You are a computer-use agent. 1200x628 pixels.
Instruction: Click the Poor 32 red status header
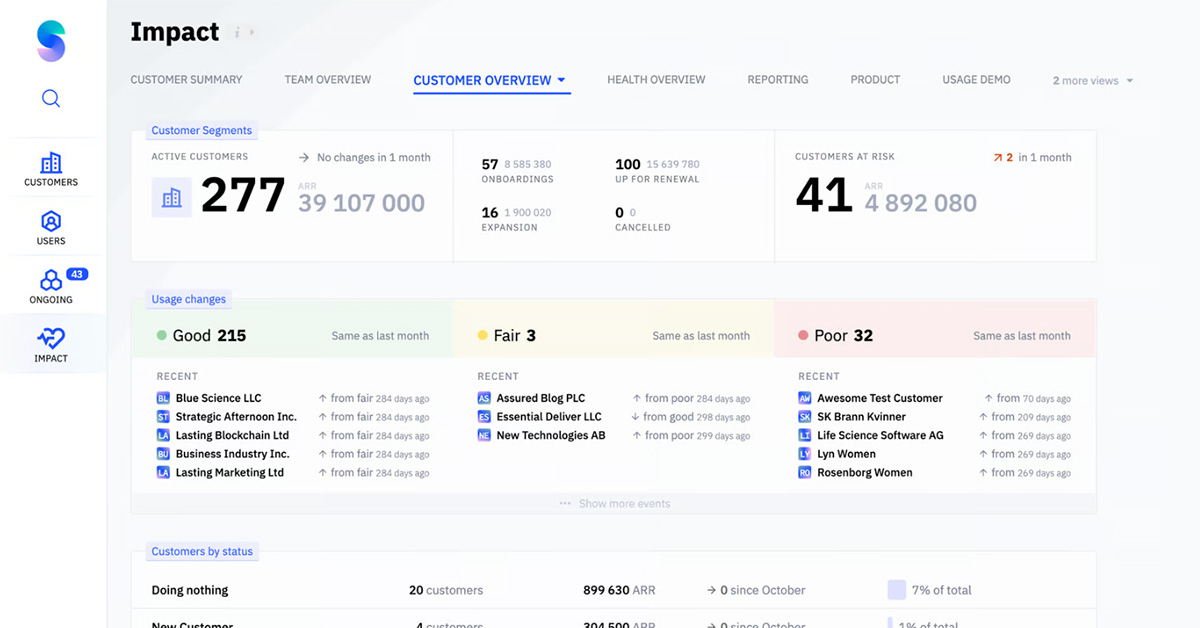click(x=836, y=336)
